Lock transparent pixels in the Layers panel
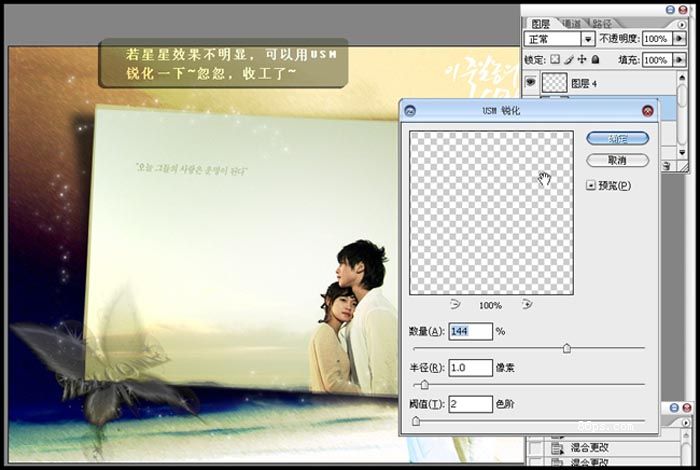This screenshot has width=700, height=470. click(x=554, y=59)
